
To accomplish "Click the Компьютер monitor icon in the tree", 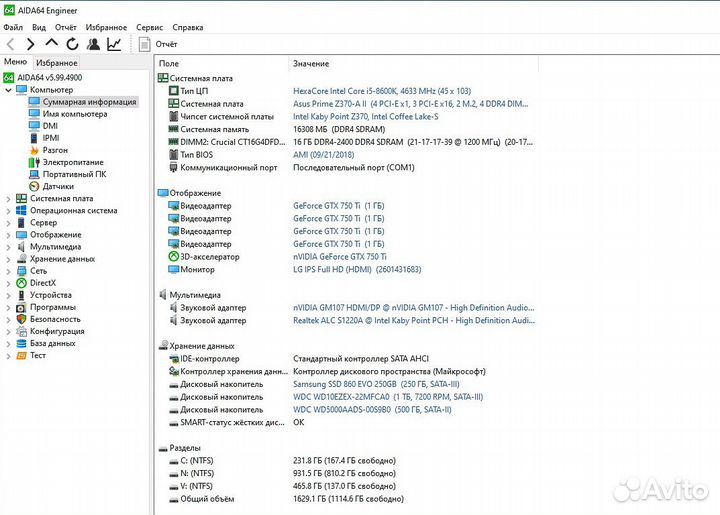I will coord(21,90).
